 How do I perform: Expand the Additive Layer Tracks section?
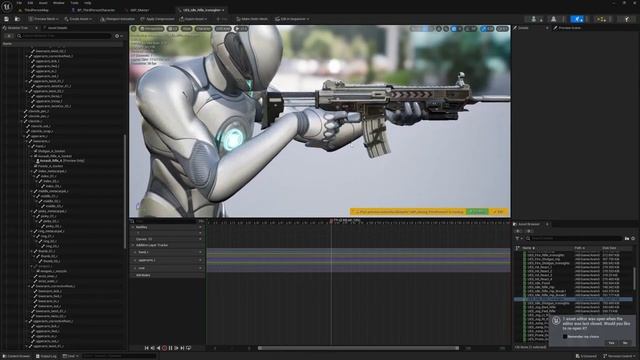coord(133,245)
